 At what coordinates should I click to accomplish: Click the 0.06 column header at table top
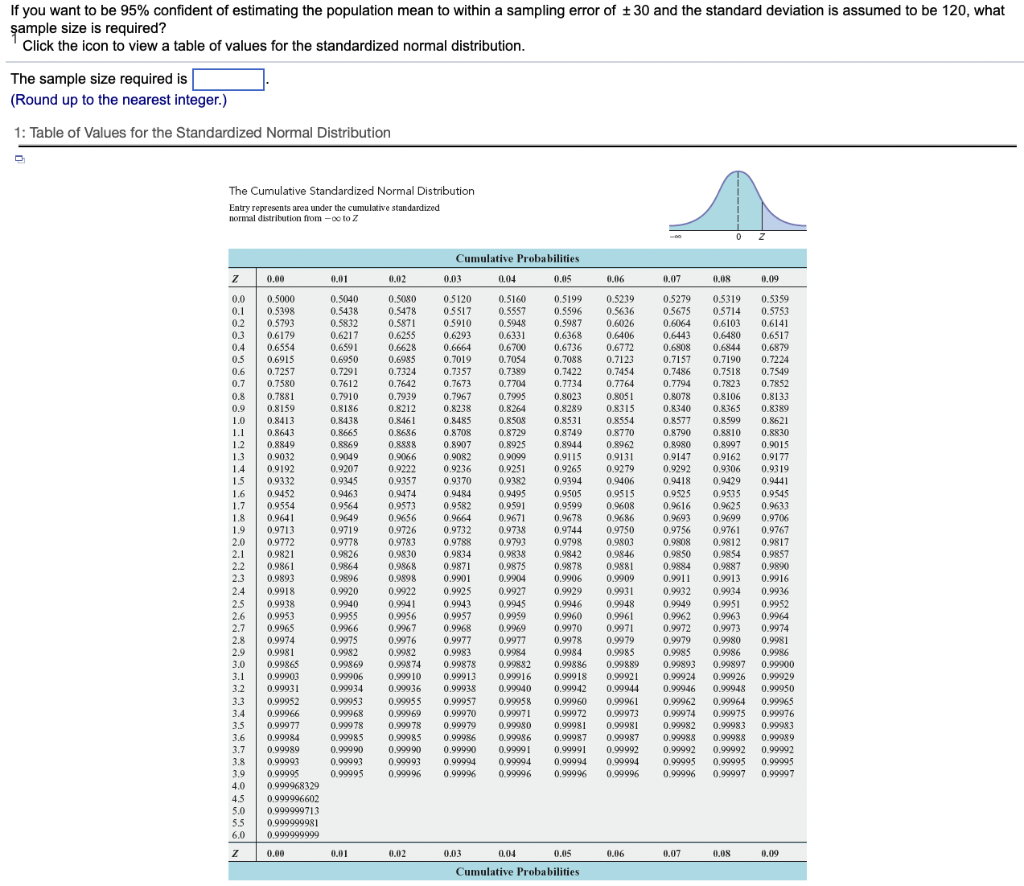point(615,279)
